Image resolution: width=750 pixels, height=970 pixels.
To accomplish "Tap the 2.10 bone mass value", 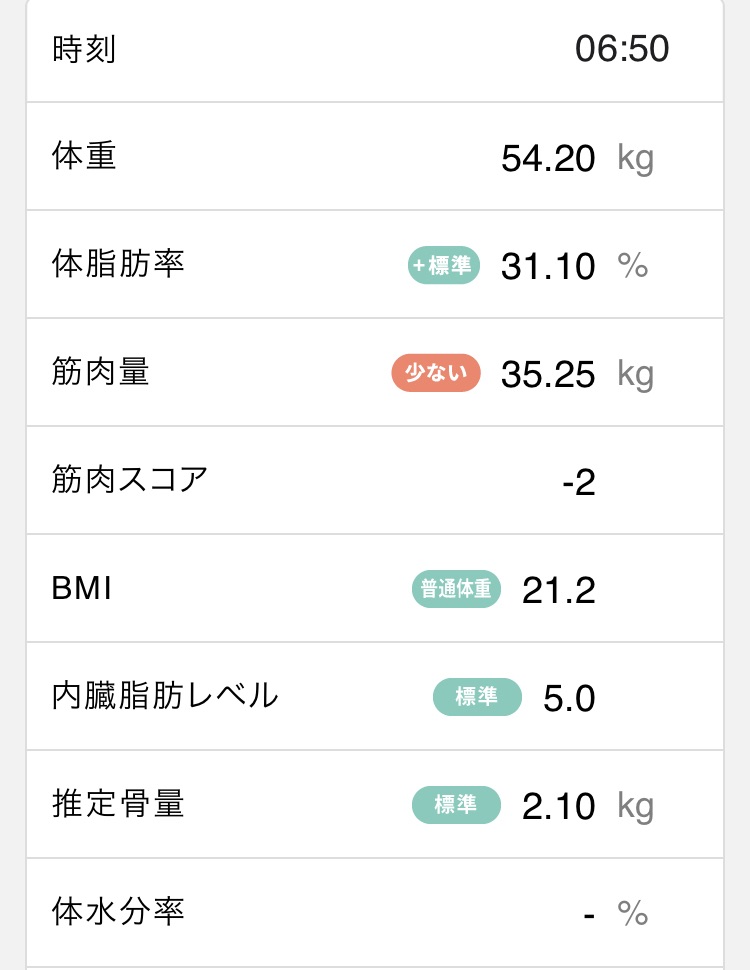I will [x=559, y=806].
